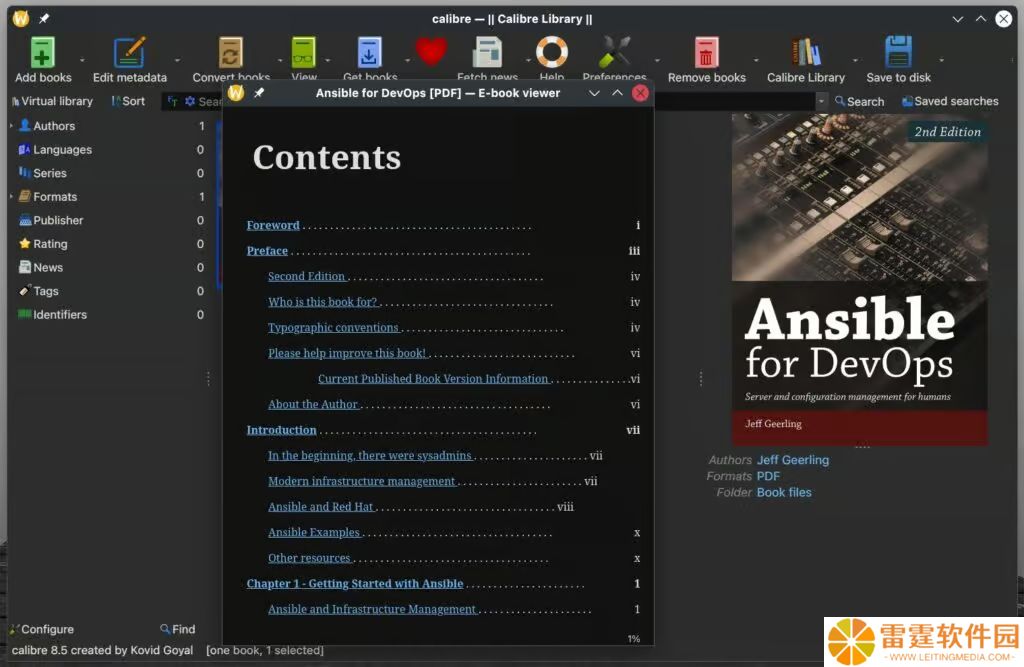Open Current Published Book Version Information link
The width and height of the screenshot is (1024, 667).
(433, 378)
